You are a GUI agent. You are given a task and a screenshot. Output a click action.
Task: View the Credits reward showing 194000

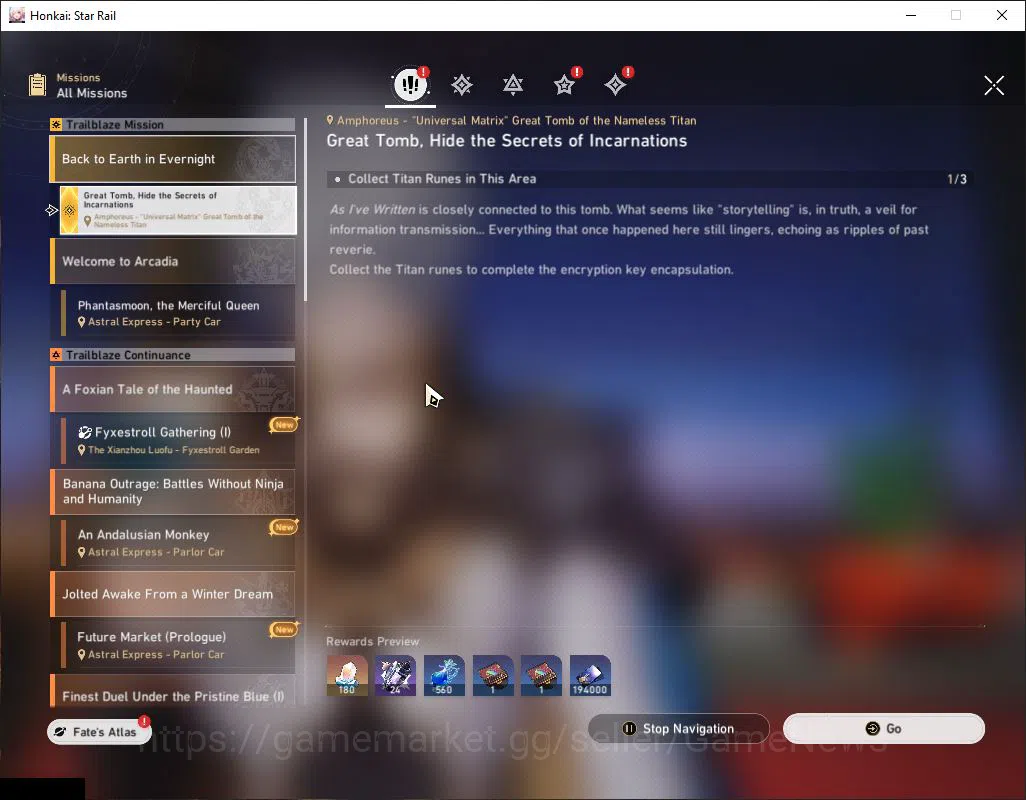tap(590, 675)
